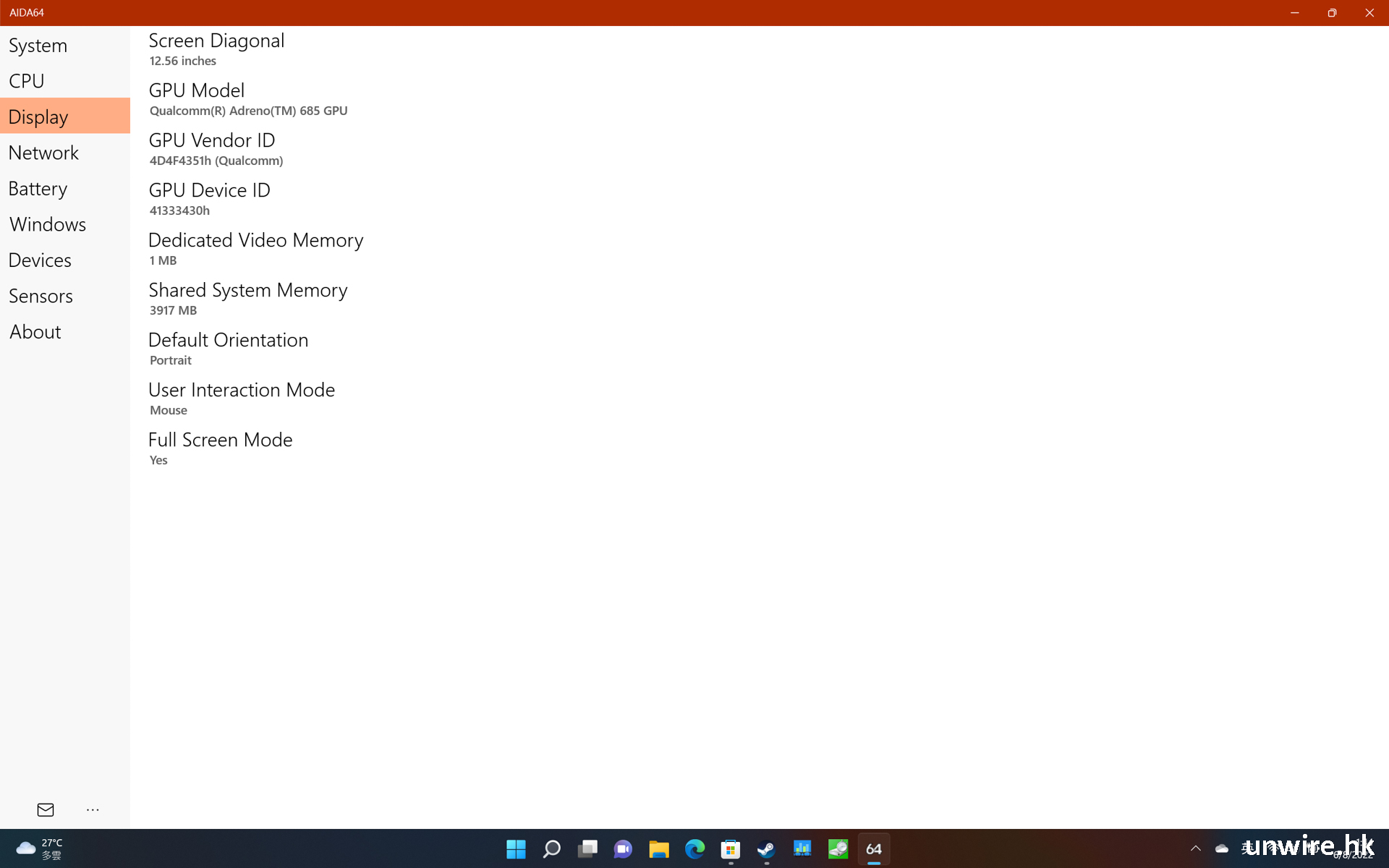
Task: Open the weather widget showing 27°C
Action: pyautogui.click(x=40, y=848)
